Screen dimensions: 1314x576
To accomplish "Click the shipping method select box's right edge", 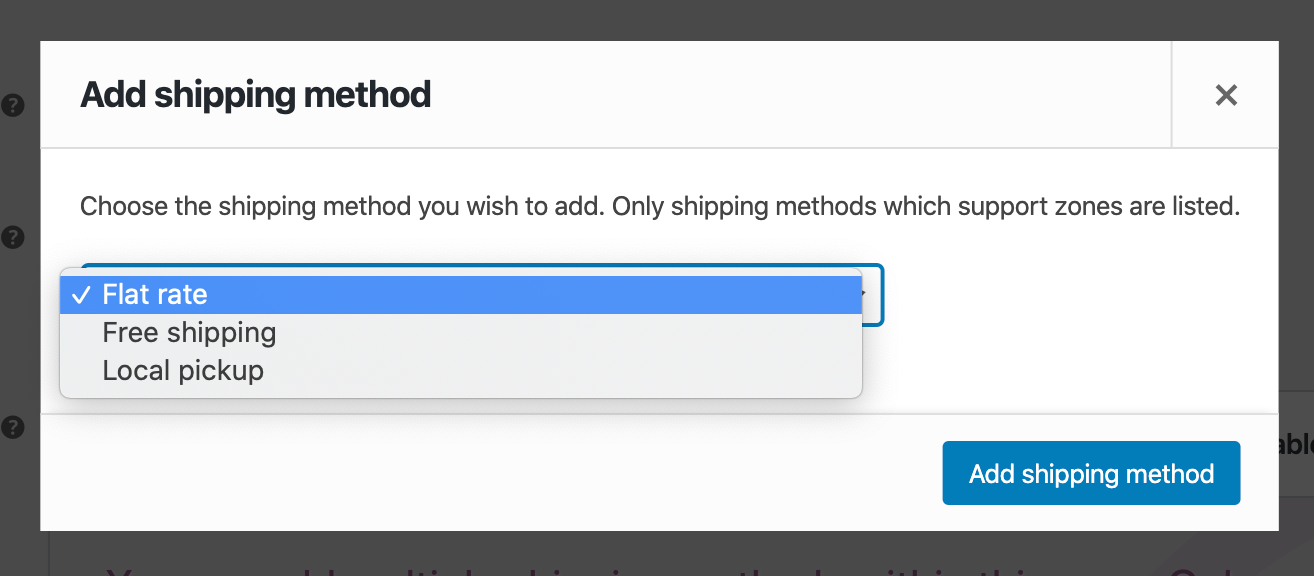I will point(874,295).
